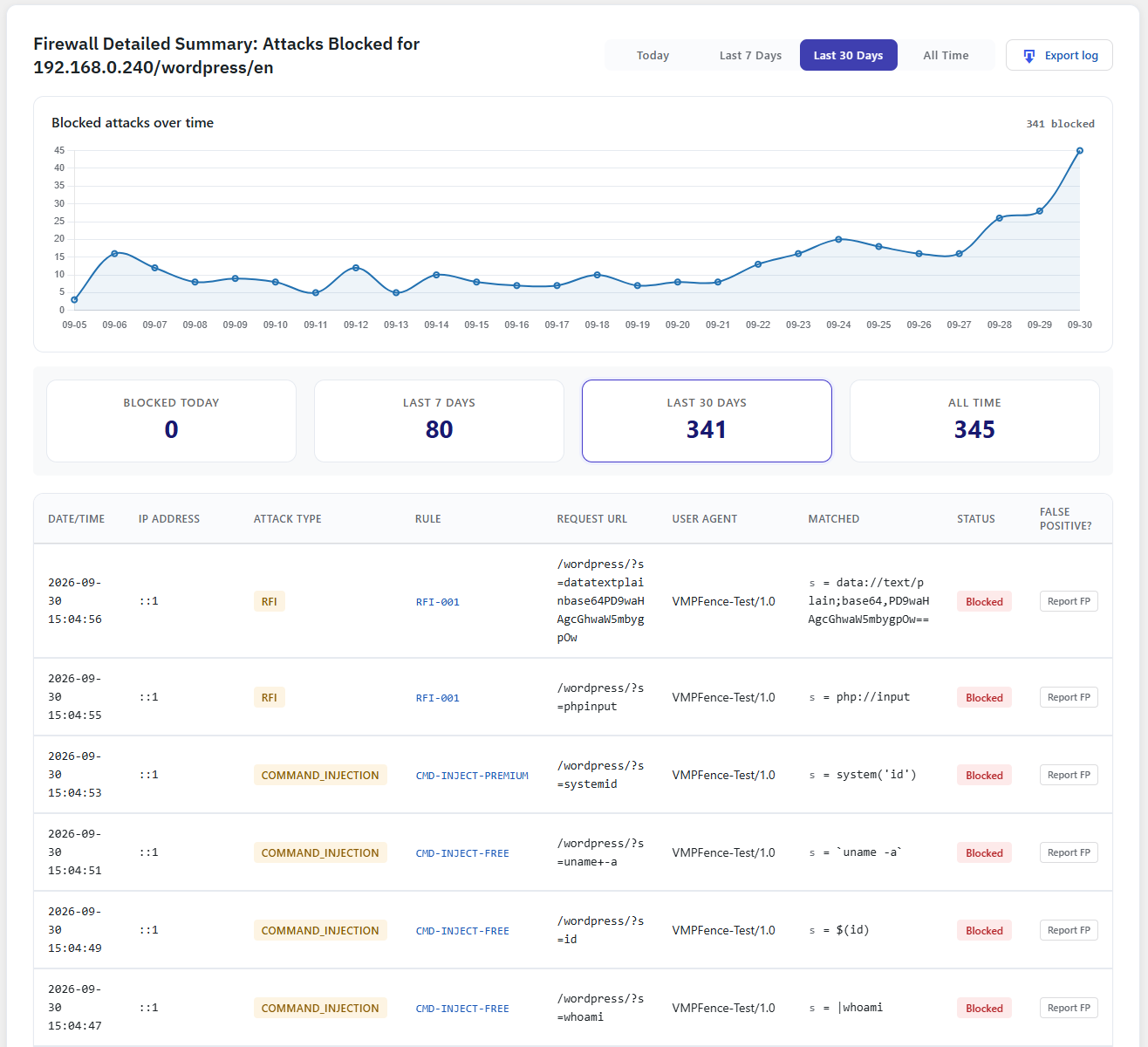Image resolution: width=1148 pixels, height=1047 pixels.
Task: Open RFI-001 rule link in phpinput row
Action: click(438, 698)
